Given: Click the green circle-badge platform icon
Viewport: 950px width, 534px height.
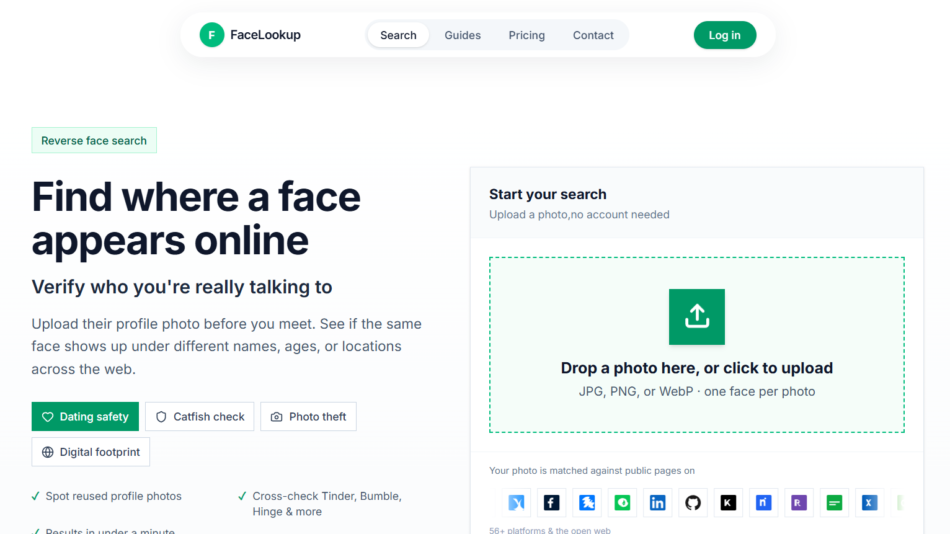Looking at the screenshot, I should pyautogui.click(x=622, y=502).
